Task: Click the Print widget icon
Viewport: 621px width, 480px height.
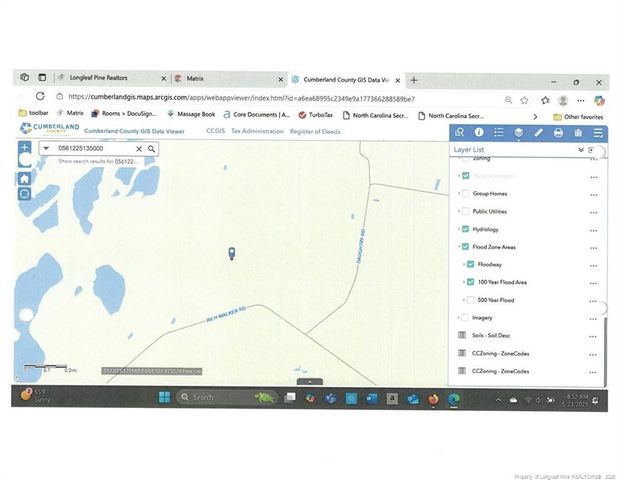Action: click(x=558, y=132)
